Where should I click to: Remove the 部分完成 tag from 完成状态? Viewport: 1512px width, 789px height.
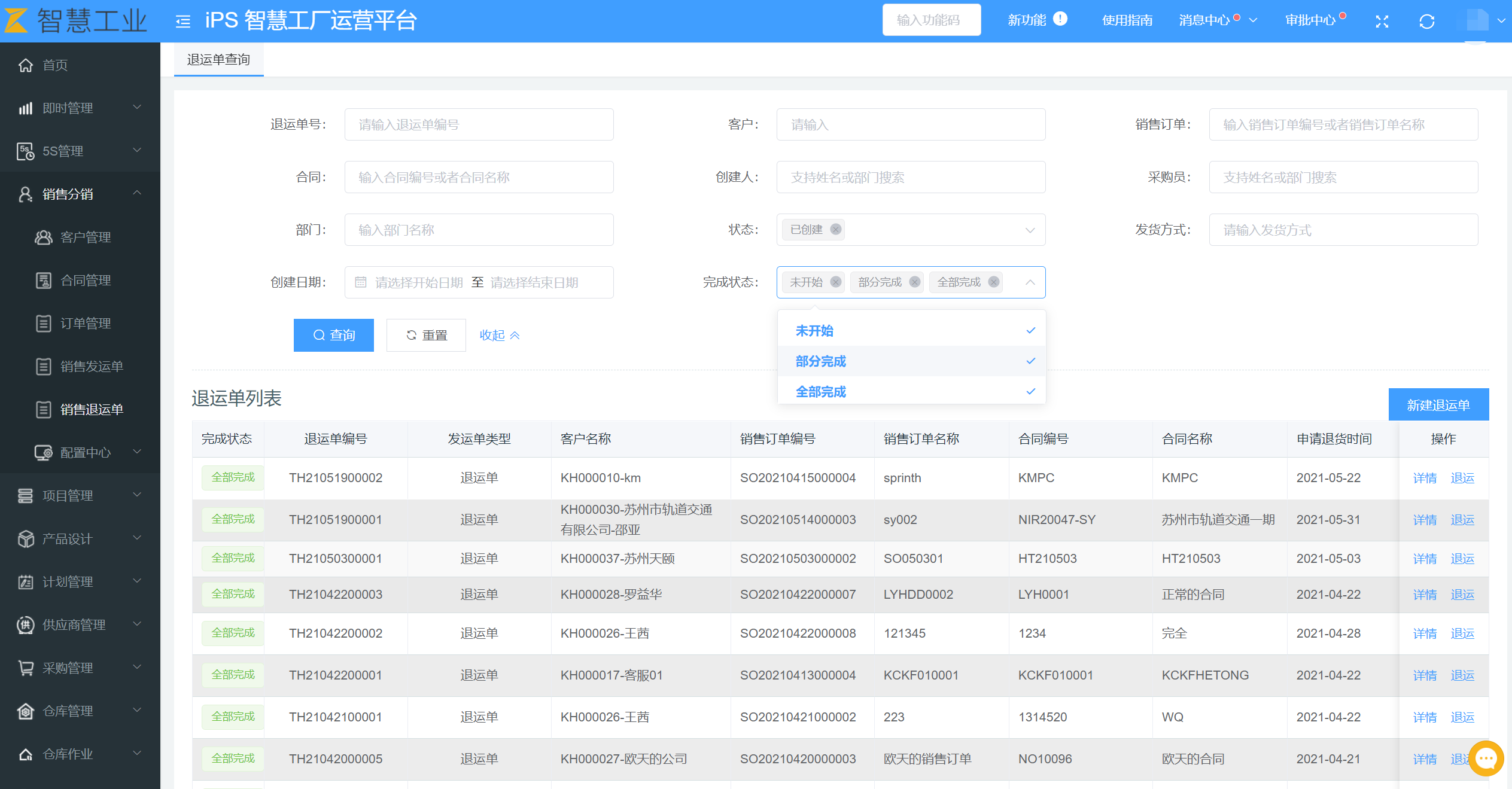[914, 282]
